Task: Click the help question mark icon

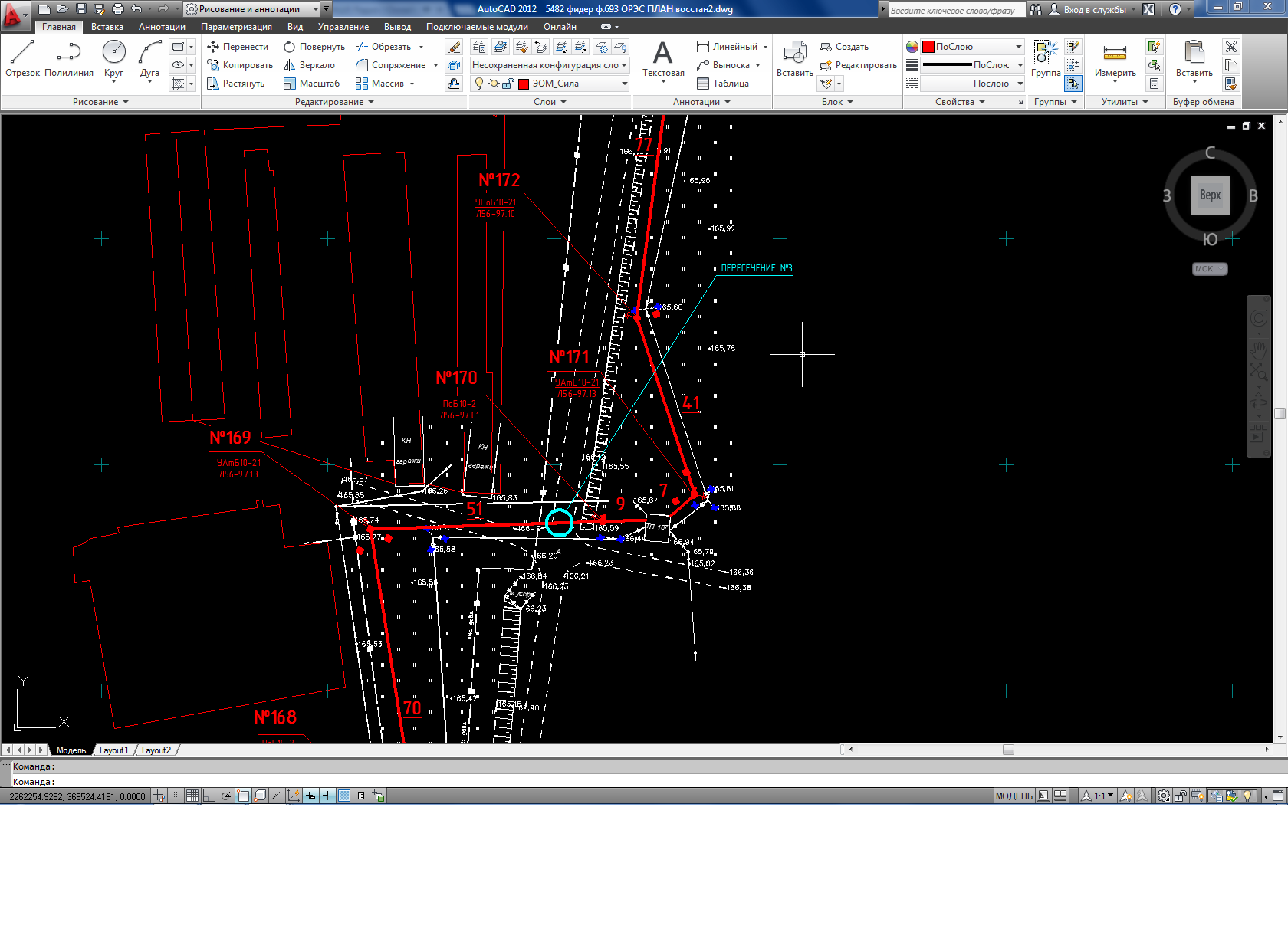Action: click(1175, 9)
